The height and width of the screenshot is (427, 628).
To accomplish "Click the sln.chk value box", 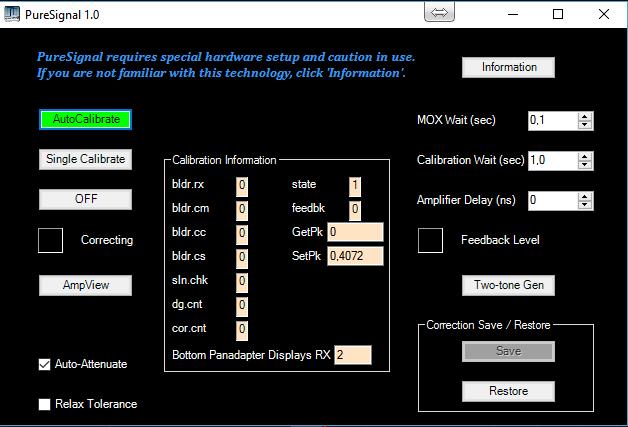I will pos(242,283).
